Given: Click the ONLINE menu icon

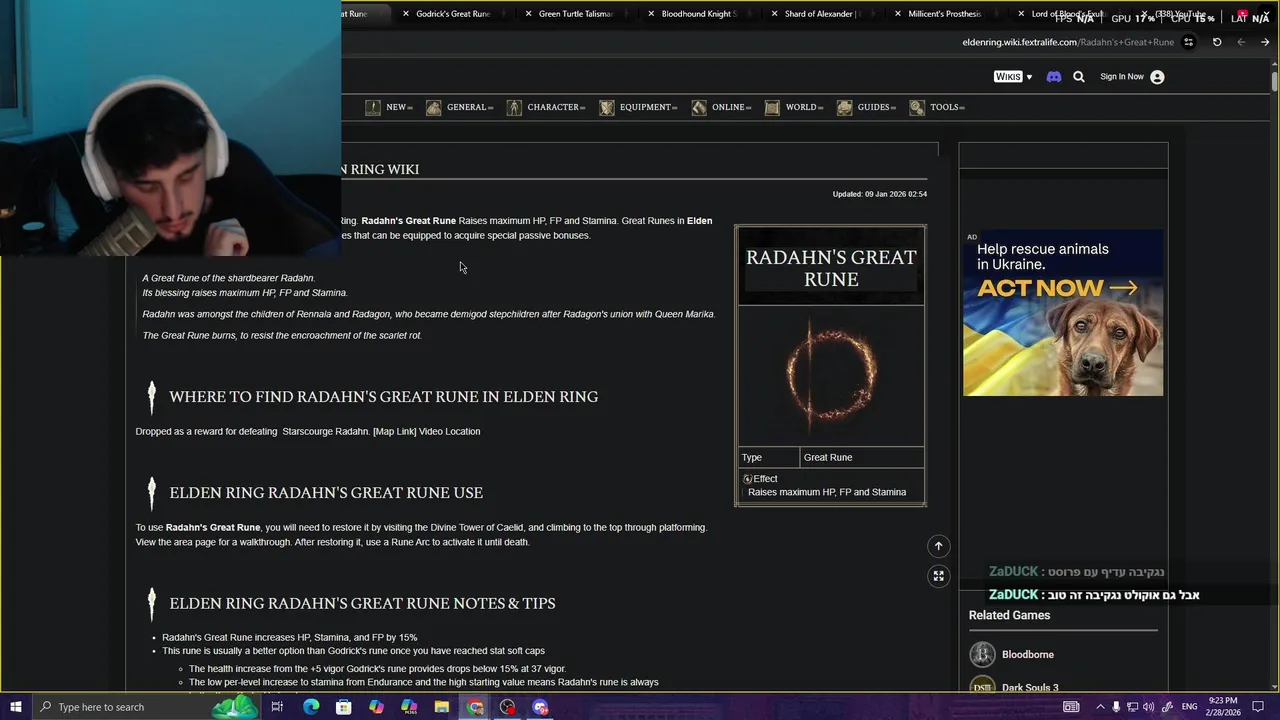Looking at the screenshot, I should click(699, 107).
